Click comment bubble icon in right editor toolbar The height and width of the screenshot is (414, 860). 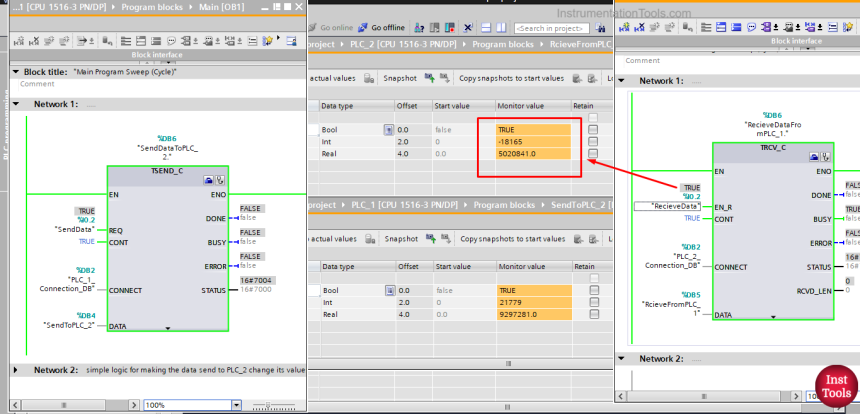coord(751,27)
